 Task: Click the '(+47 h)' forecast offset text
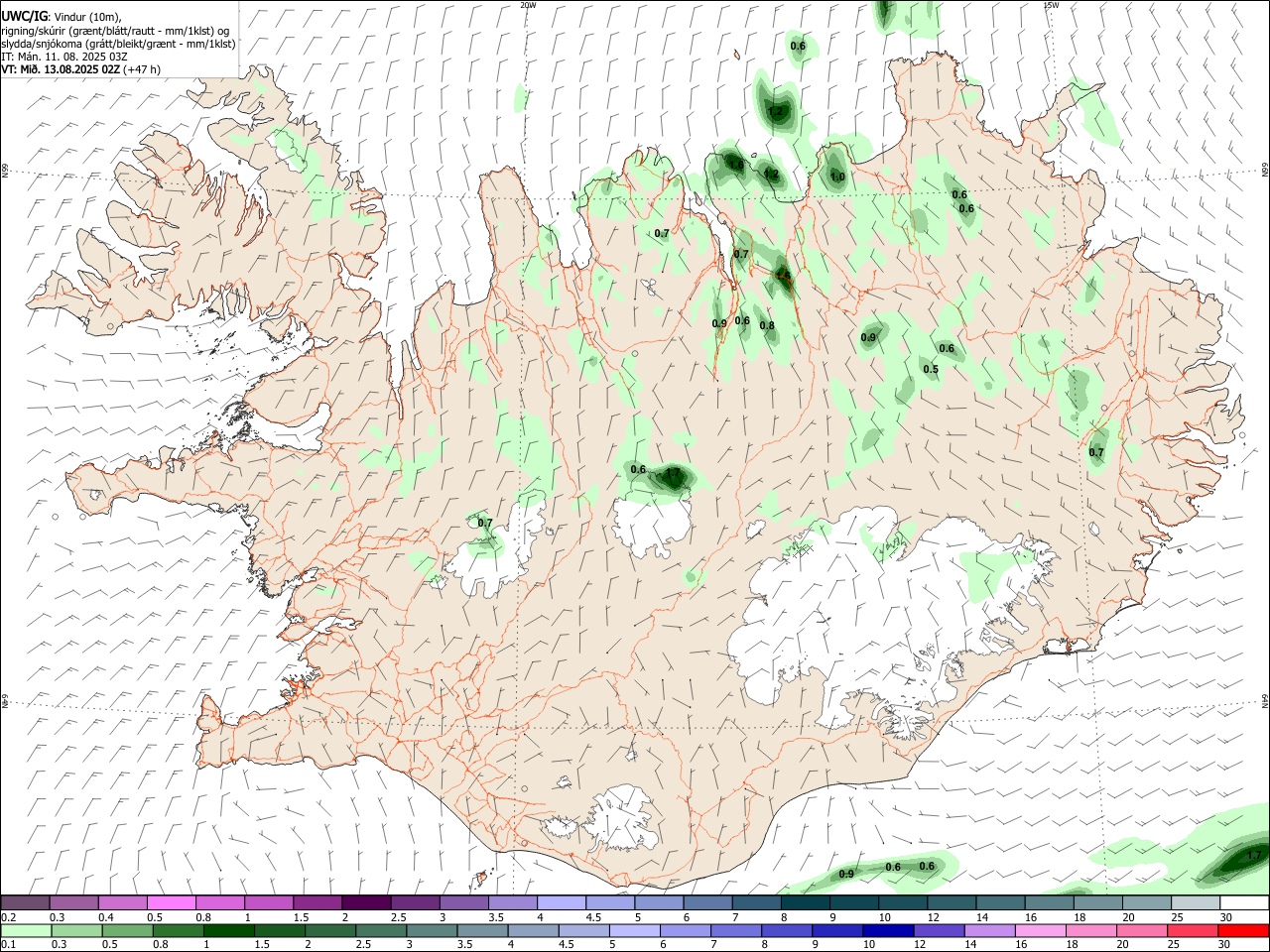pos(142,69)
